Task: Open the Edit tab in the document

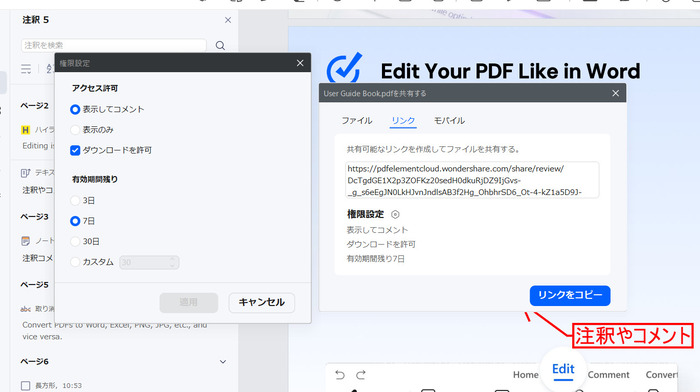Action: tap(563, 369)
